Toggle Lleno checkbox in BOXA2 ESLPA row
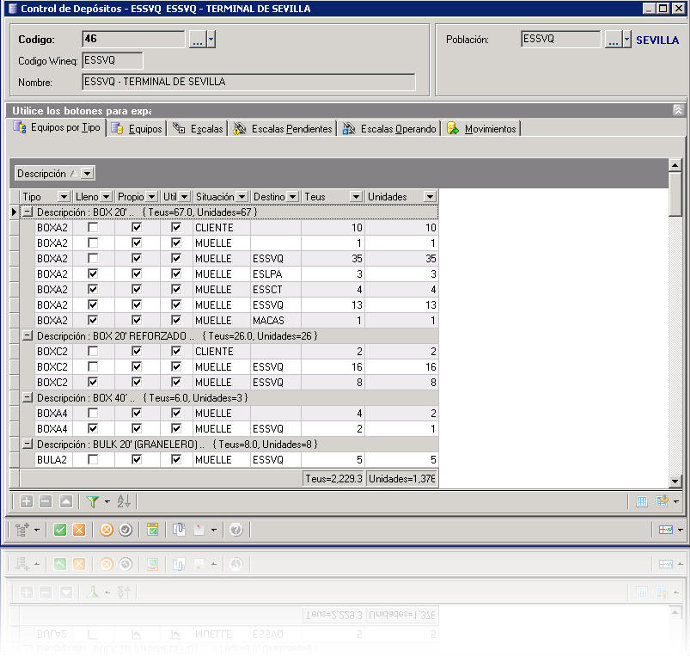 93,274
